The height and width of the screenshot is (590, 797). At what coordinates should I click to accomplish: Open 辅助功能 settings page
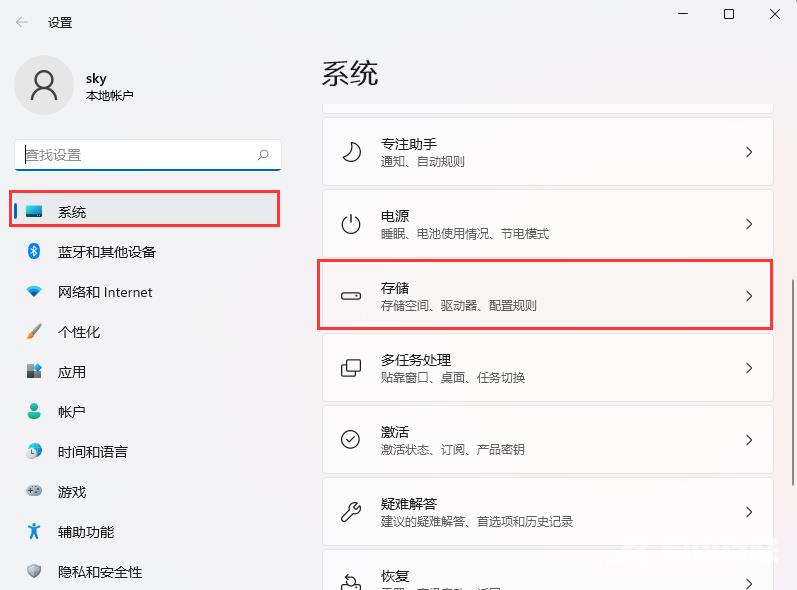pos(145,532)
